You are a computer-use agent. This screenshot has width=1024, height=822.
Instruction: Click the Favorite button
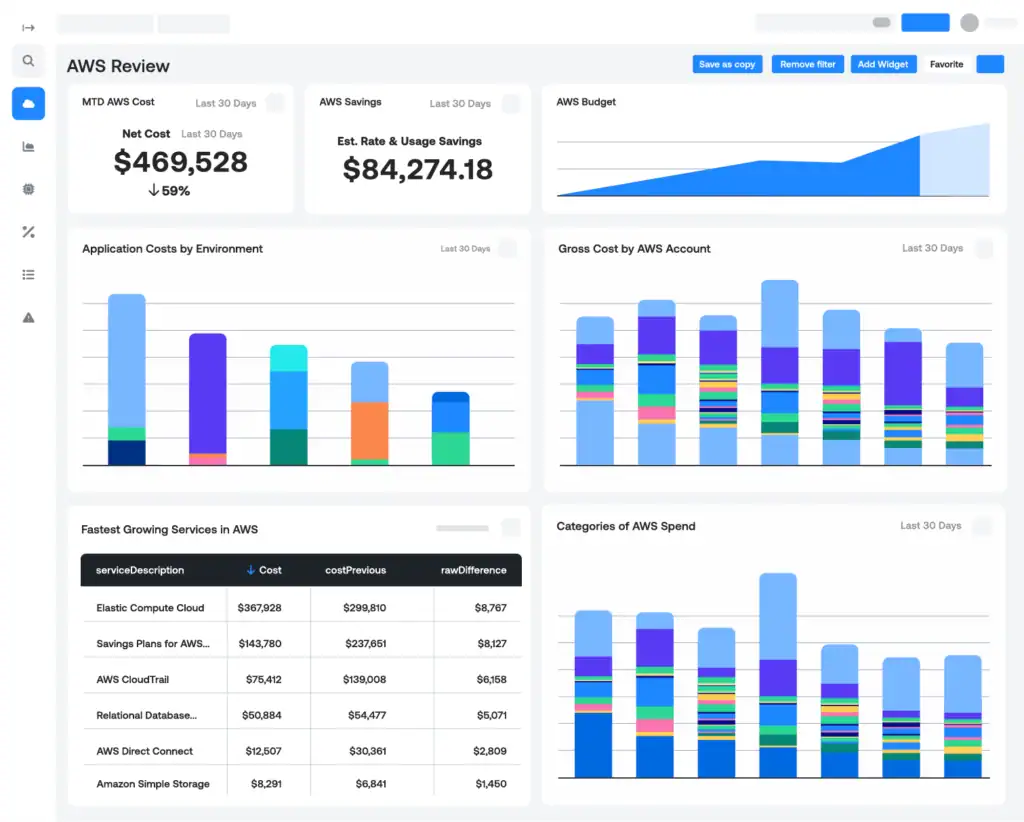[x=946, y=64]
